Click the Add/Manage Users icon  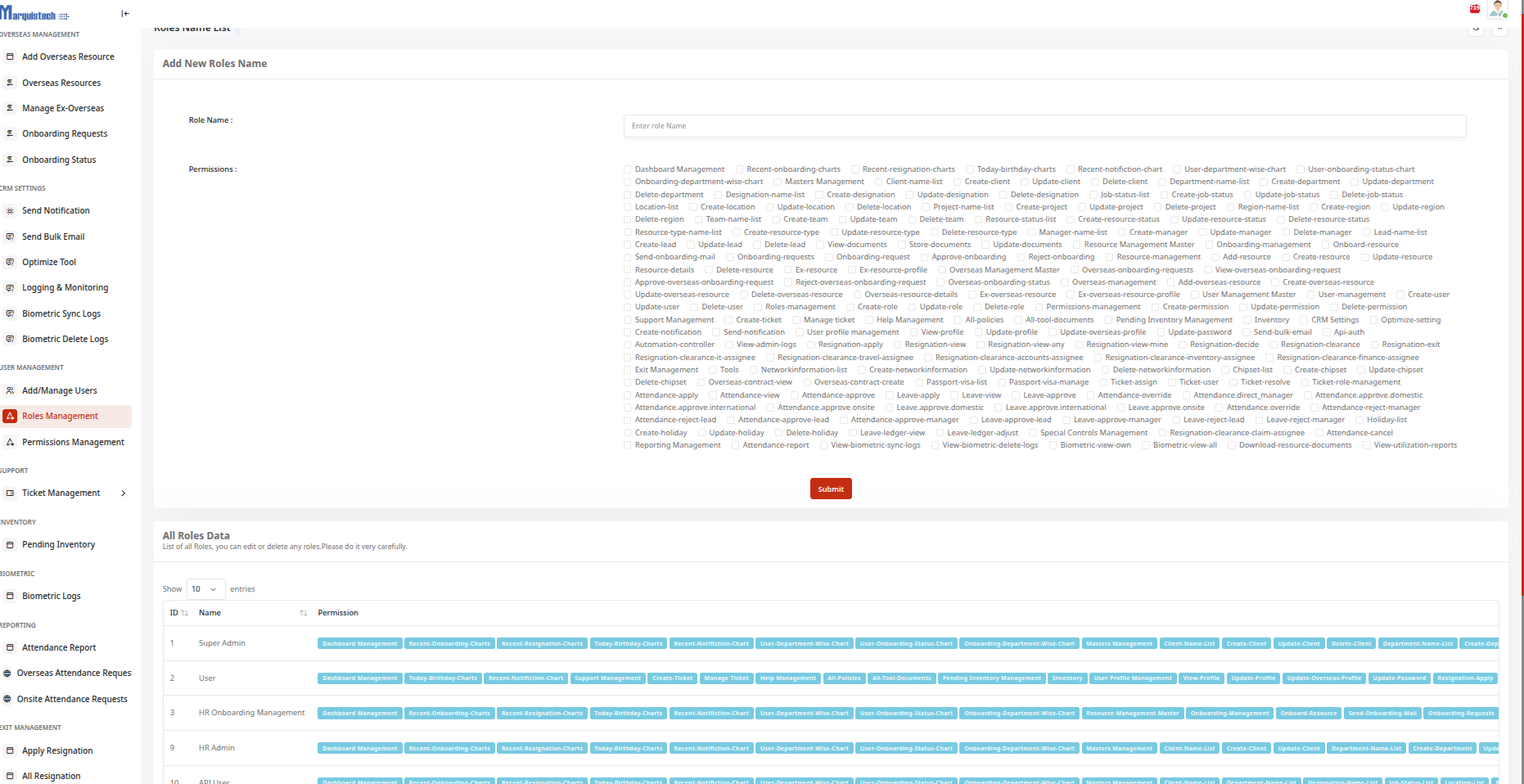tap(10, 391)
